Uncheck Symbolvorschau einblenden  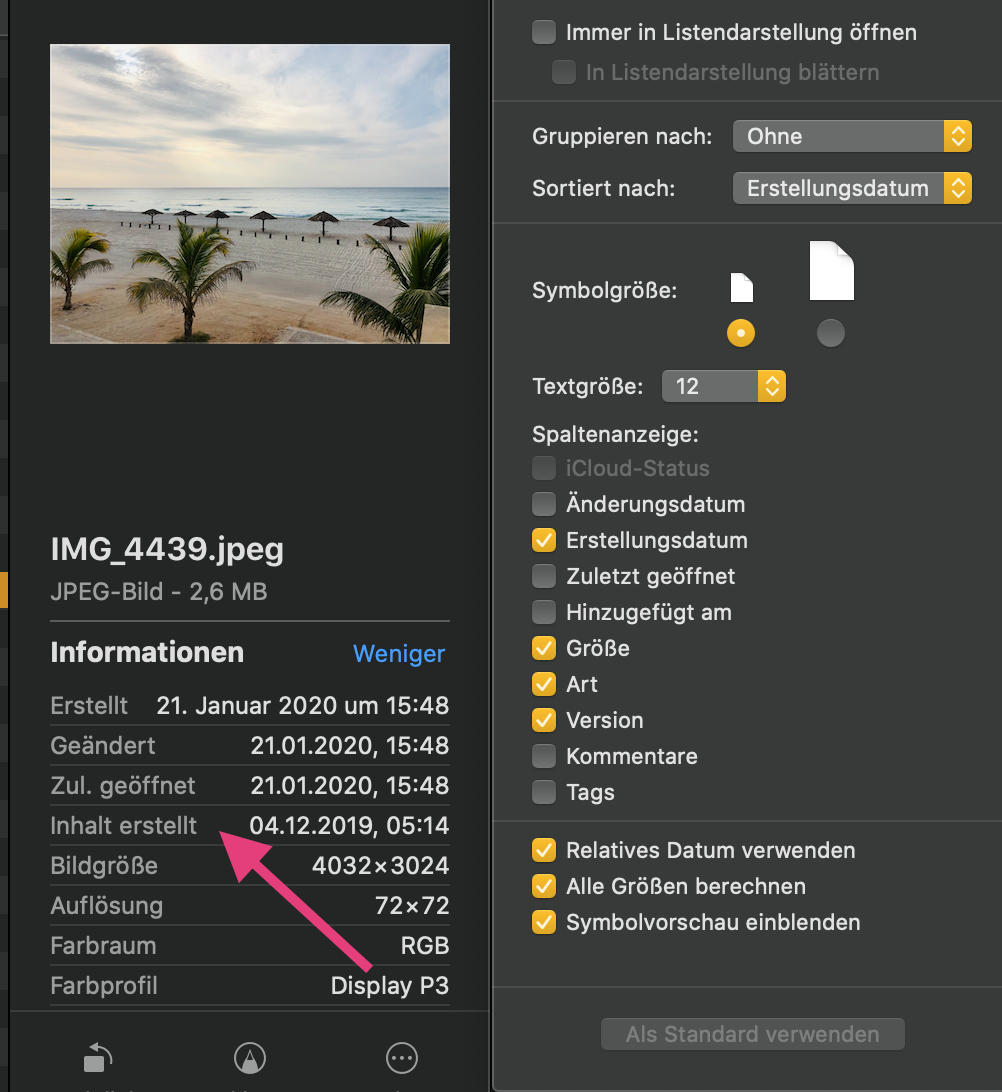pos(544,922)
